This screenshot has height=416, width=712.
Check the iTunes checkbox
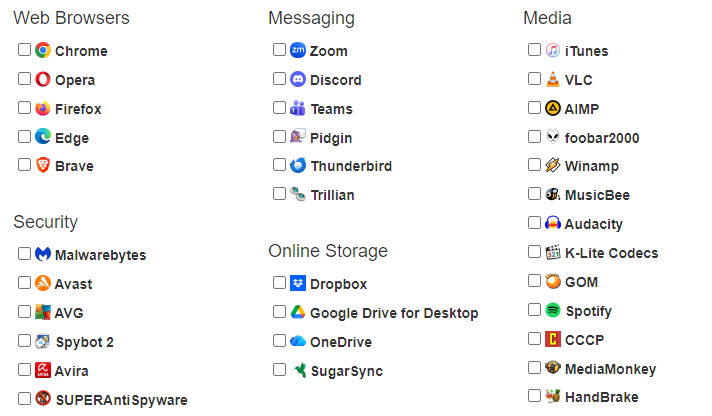(x=534, y=50)
